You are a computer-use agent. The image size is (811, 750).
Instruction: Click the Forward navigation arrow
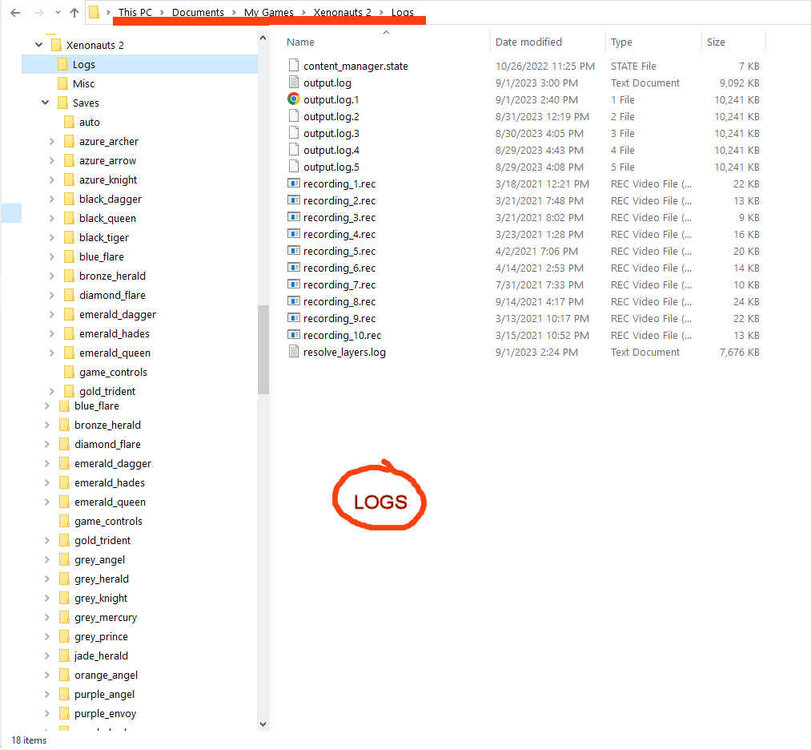coord(39,12)
